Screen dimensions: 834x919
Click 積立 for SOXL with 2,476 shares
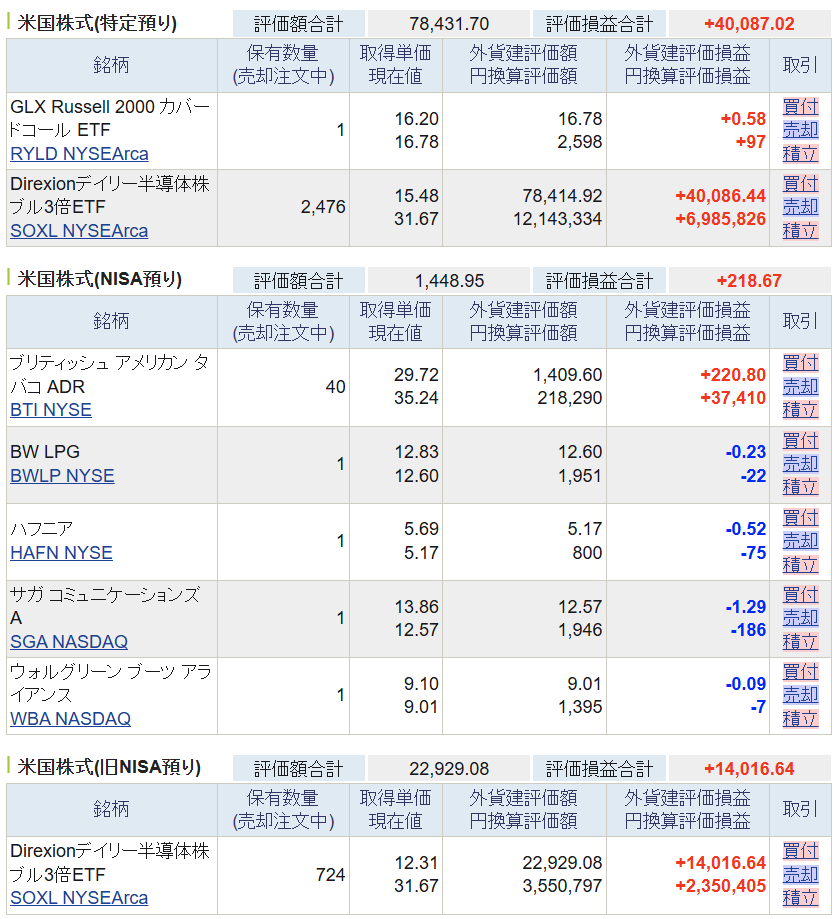coord(800,230)
